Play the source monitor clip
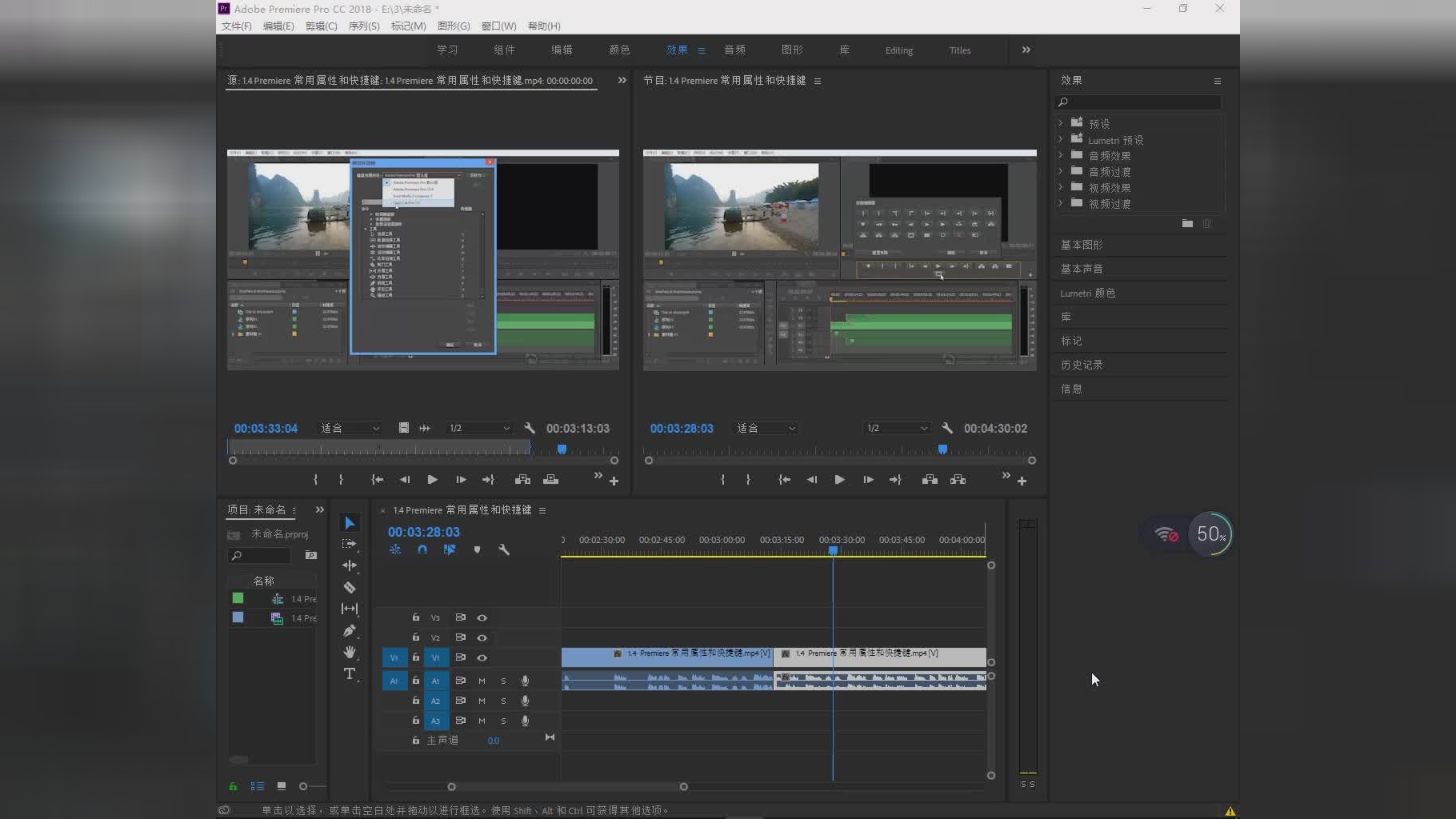 coord(432,480)
